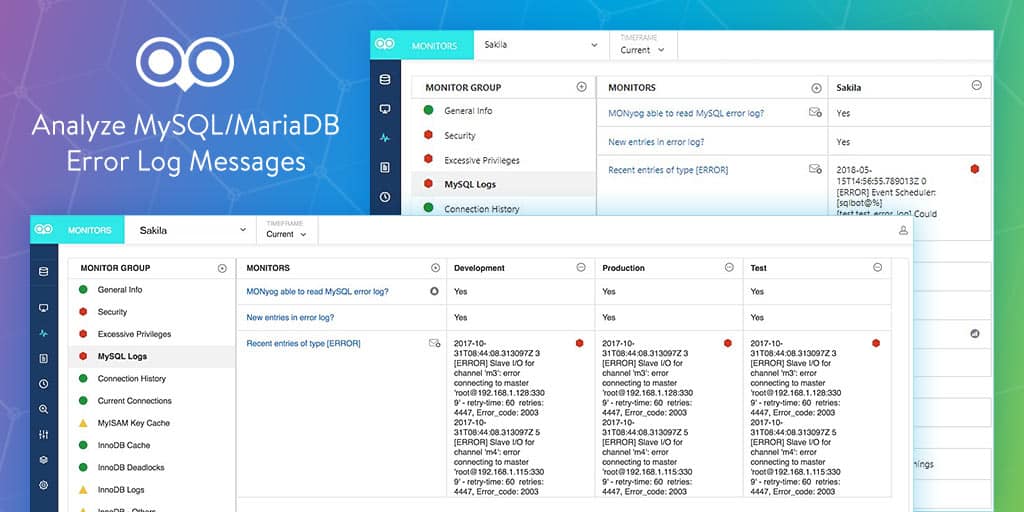This screenshot has height=512, width=1024.
Task: Switch to MONITORS tab in the back window
Action: click(x=434, y=46)
